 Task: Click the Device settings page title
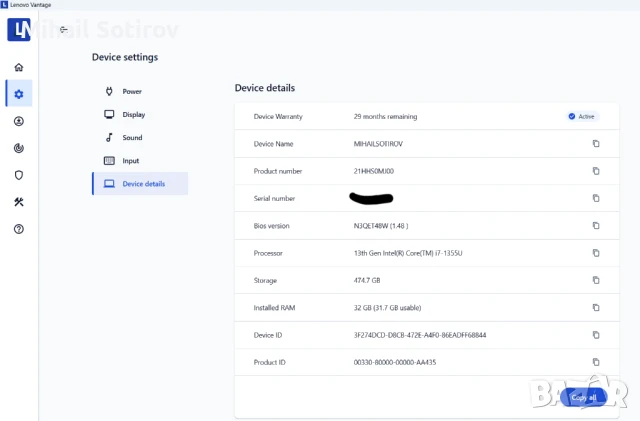pyautogui.click(x=125, y=57)
